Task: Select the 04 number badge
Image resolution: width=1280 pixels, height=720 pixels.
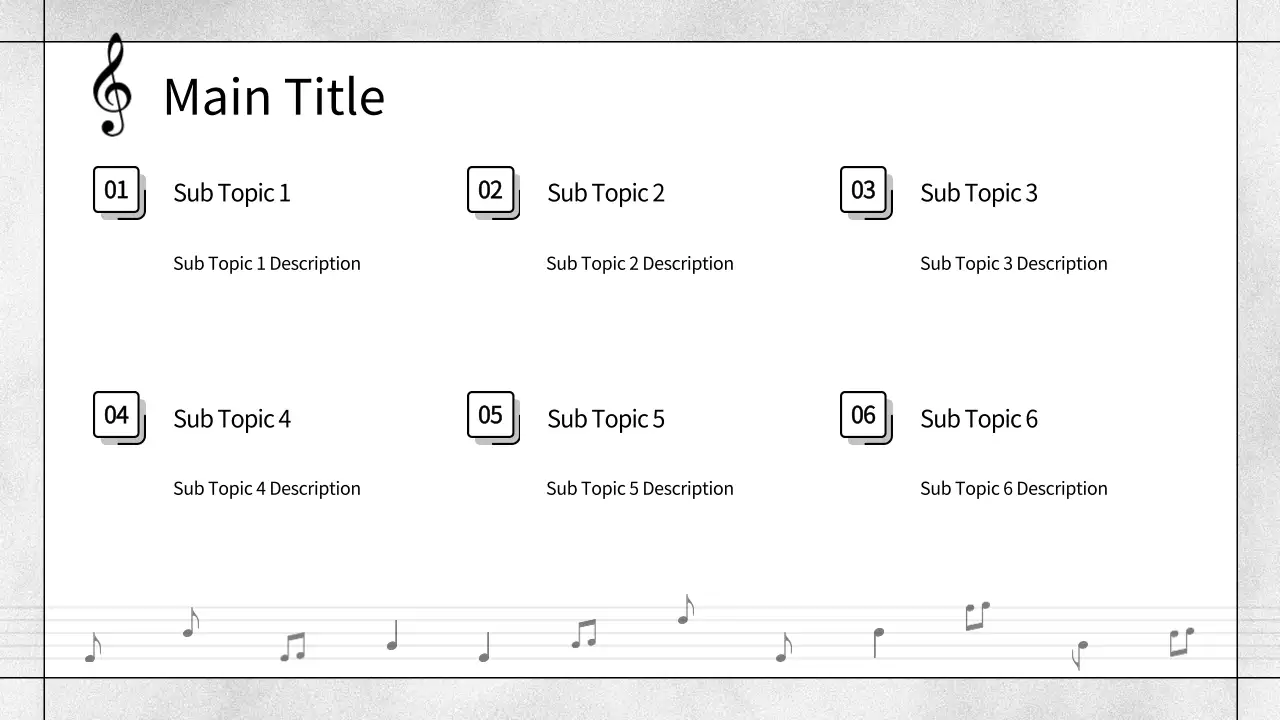Action: [x=117, y=415]
